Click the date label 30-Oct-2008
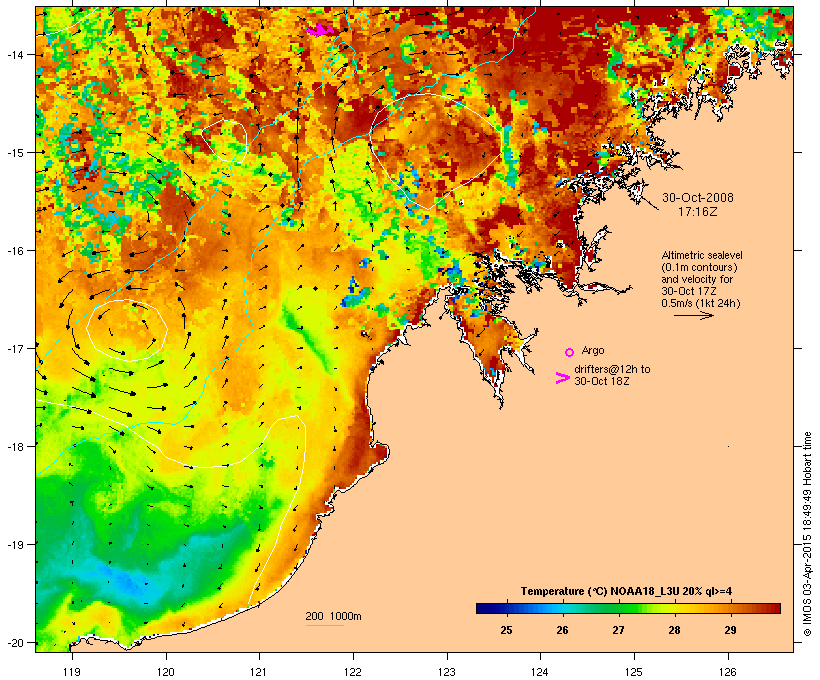 pos(698,198)
